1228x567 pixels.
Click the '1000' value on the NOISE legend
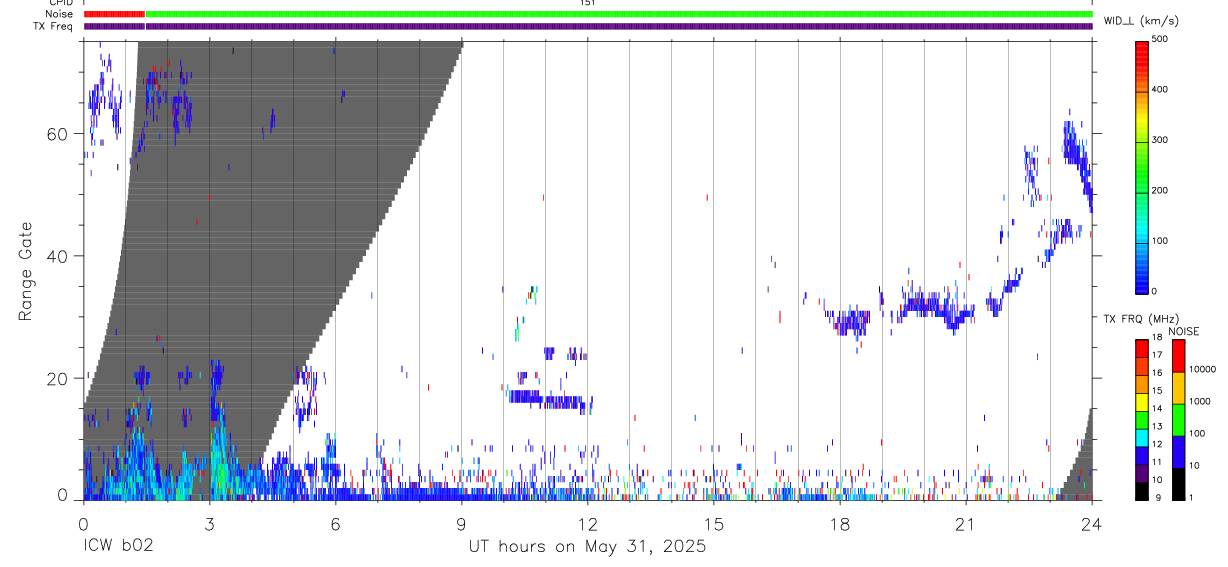point(1199,401)
